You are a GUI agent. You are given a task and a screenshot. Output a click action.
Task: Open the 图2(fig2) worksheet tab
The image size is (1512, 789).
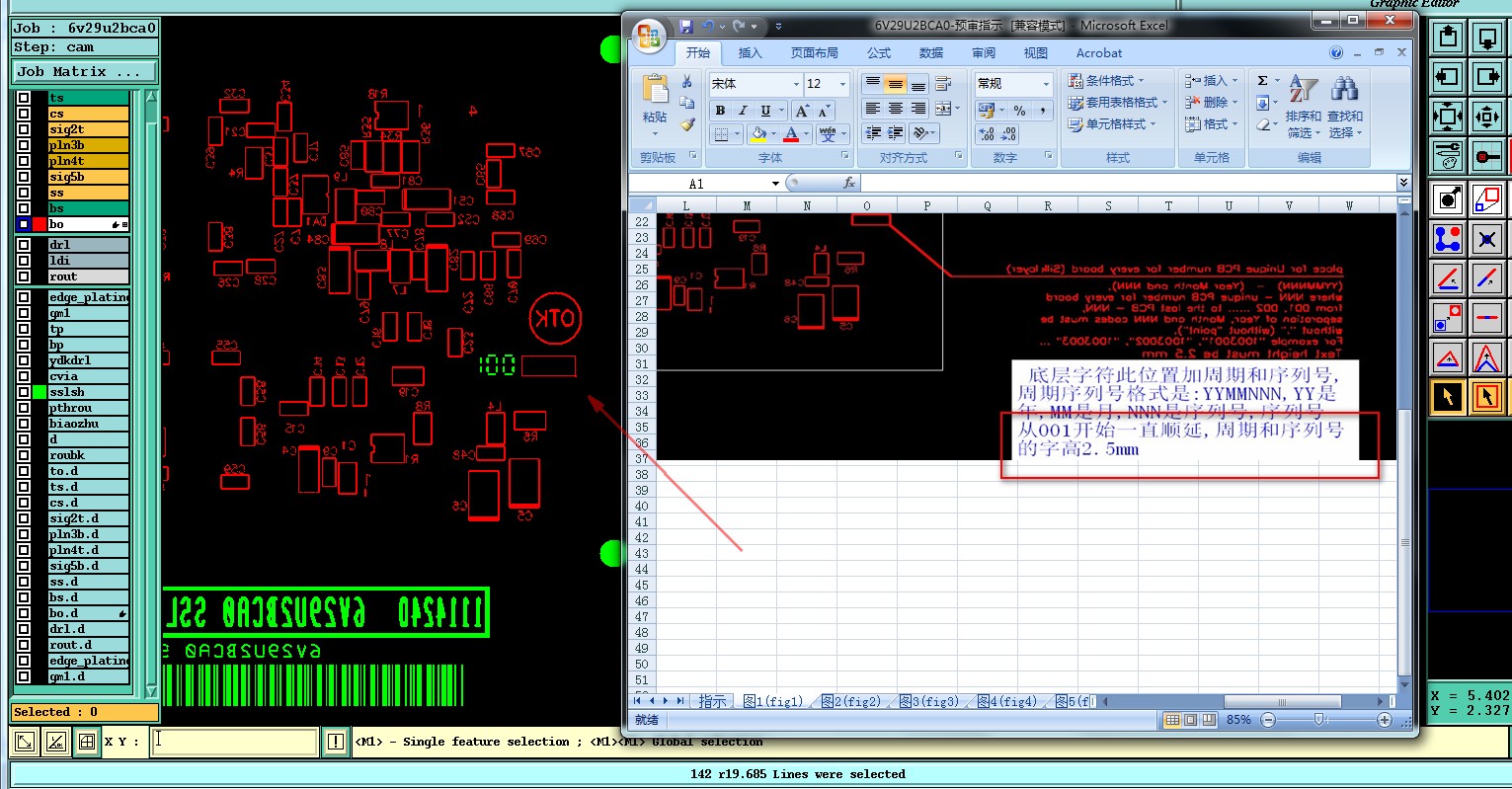point(850,701)
